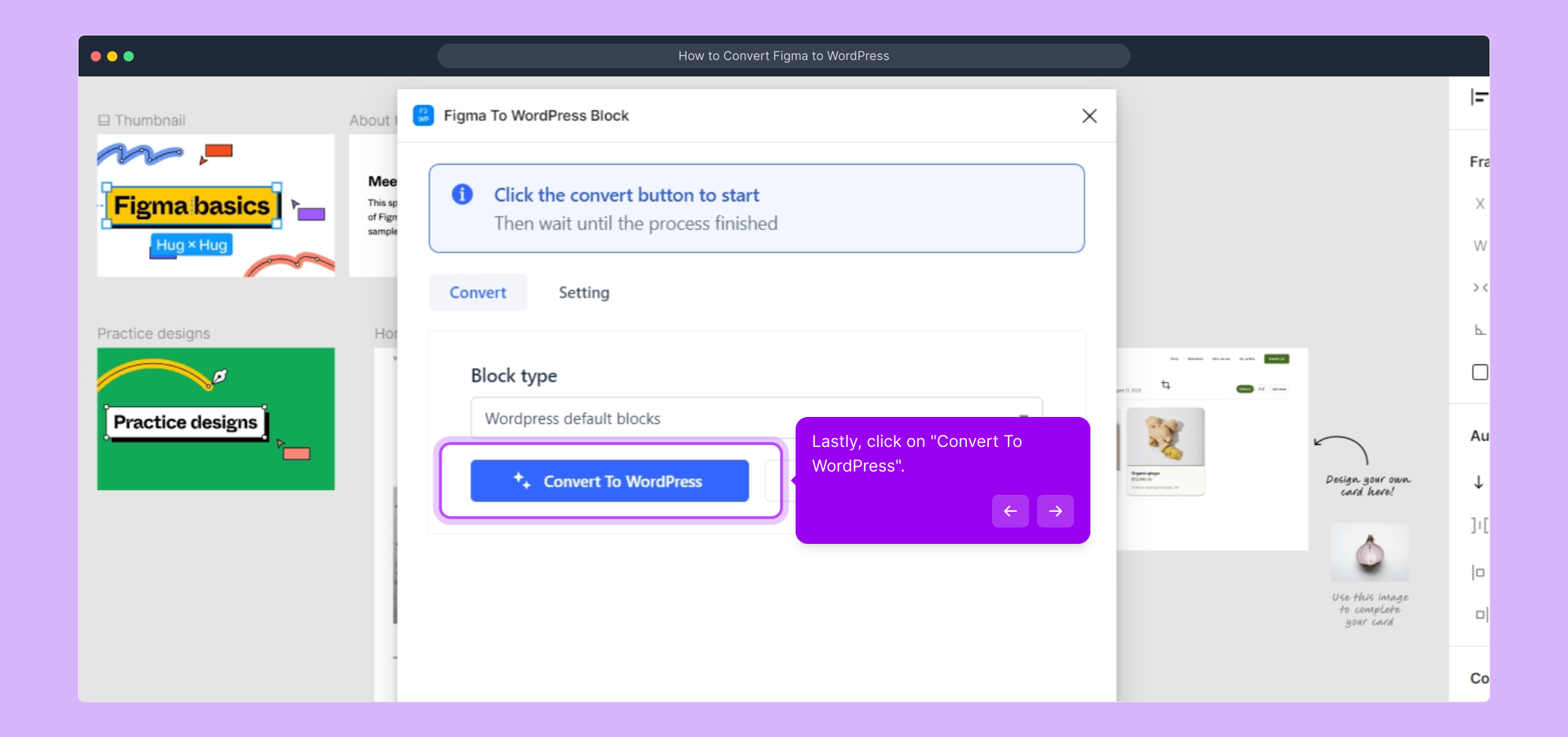The image size is (1568, 737).
Task: Click the align left icon in right panel
Action: 1478,98
